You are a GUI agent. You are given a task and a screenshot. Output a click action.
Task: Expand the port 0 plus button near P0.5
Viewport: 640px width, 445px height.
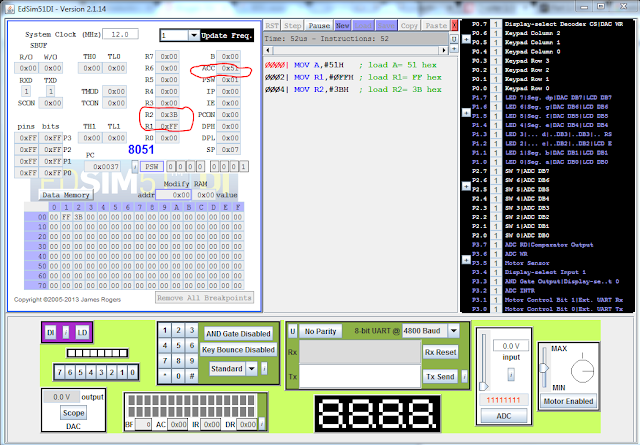point(466,39)
